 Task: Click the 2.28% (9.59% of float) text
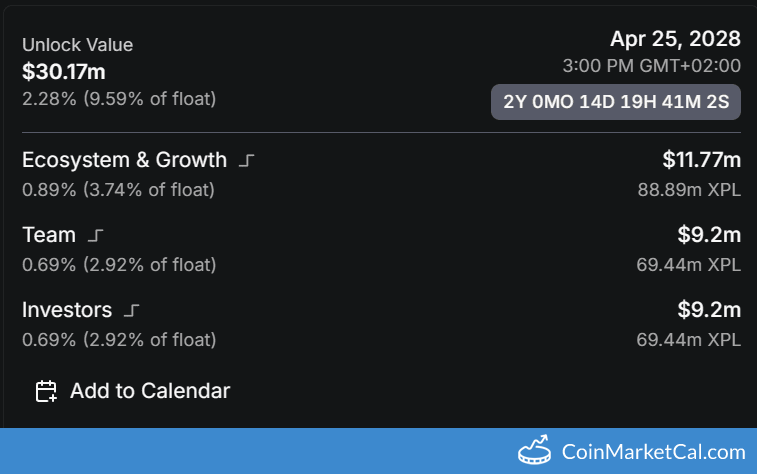coord(119,99)
